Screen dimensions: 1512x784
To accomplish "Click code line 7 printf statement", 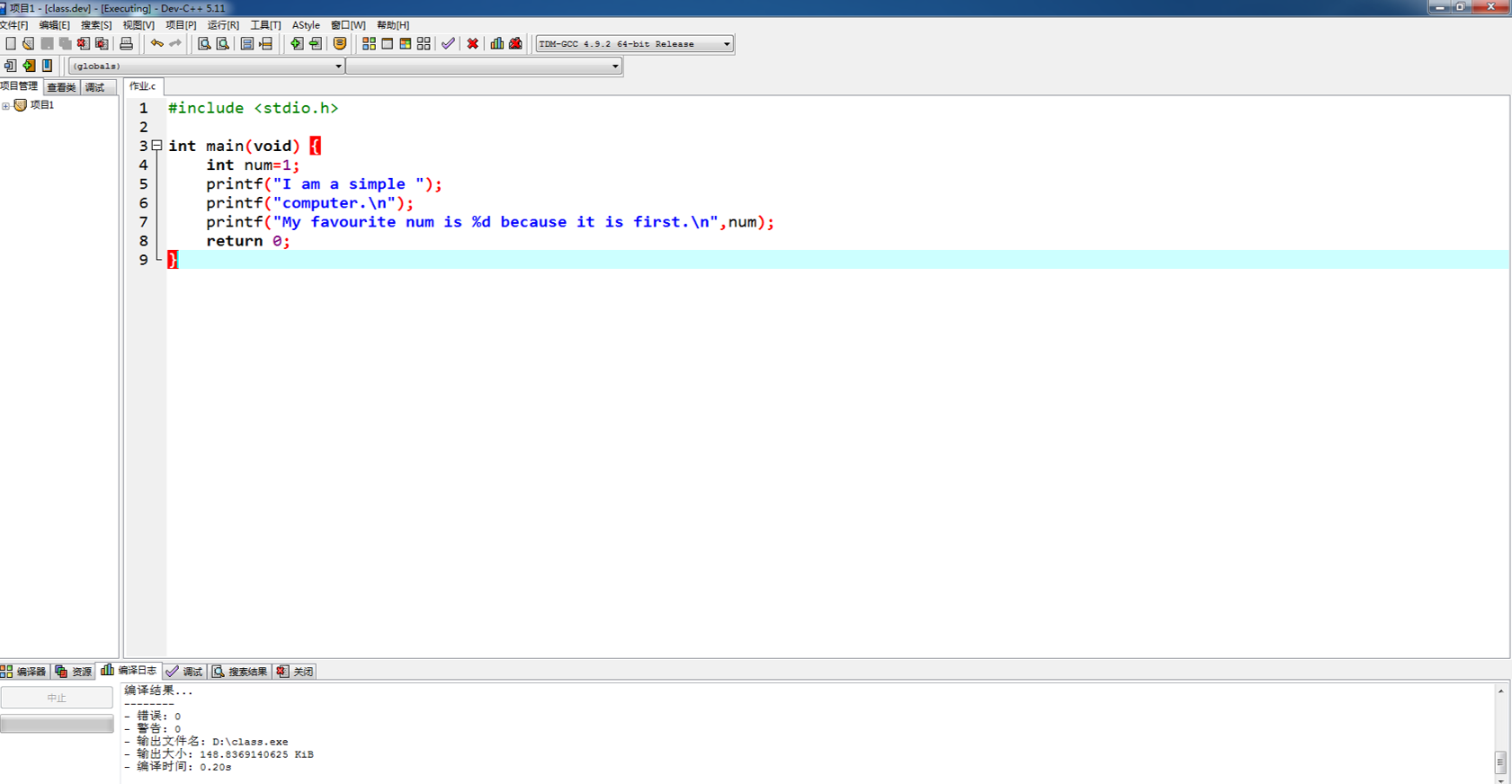I will coord(489,222).
